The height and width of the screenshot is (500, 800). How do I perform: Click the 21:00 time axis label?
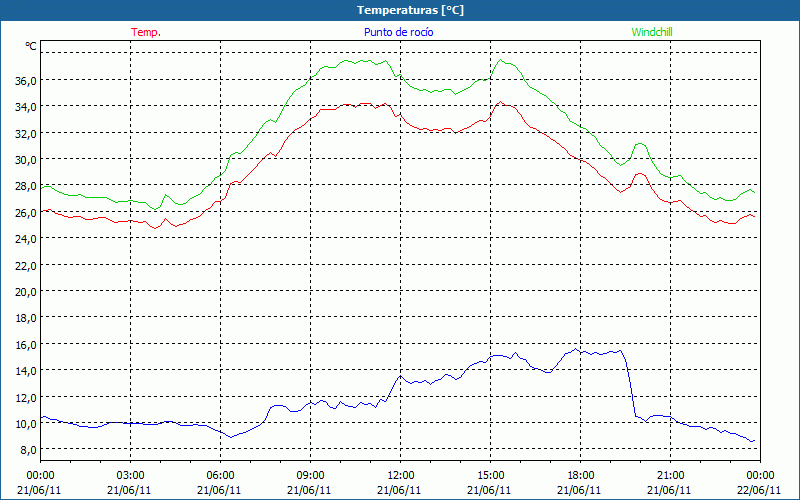click(x=670, y=476)
